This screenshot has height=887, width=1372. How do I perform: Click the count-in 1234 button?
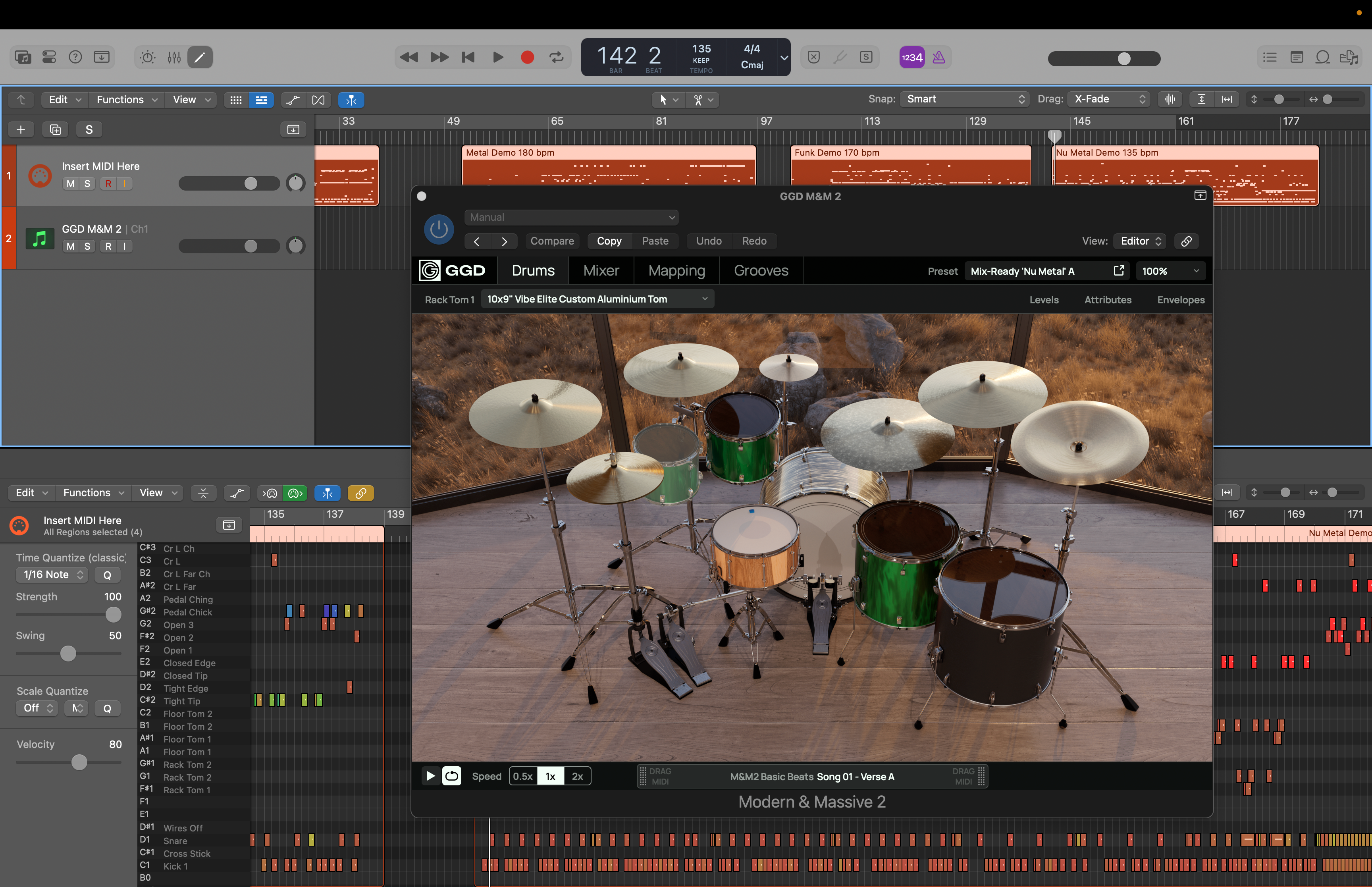tap(911, 57)
